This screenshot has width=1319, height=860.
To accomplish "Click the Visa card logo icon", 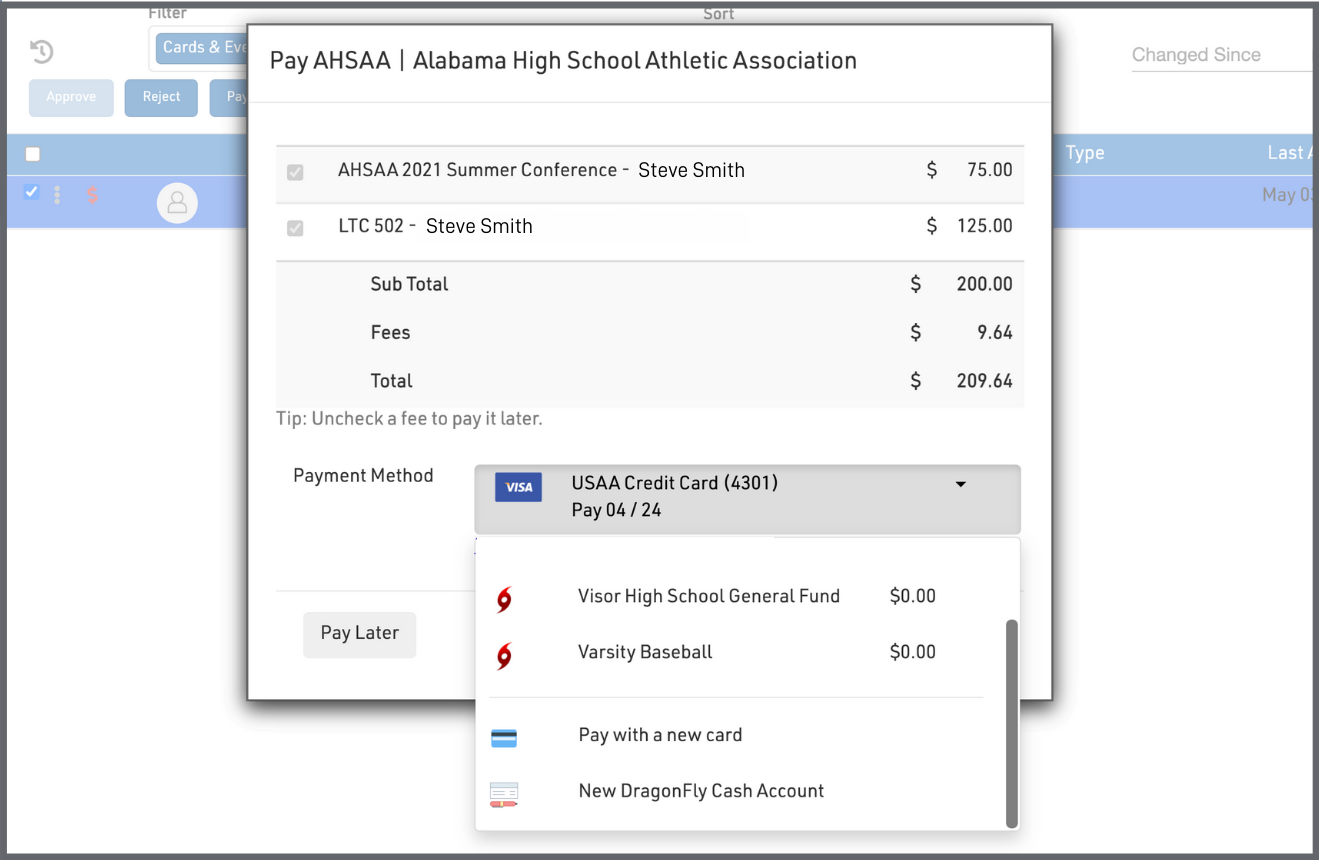I will [x=518, y=487].
